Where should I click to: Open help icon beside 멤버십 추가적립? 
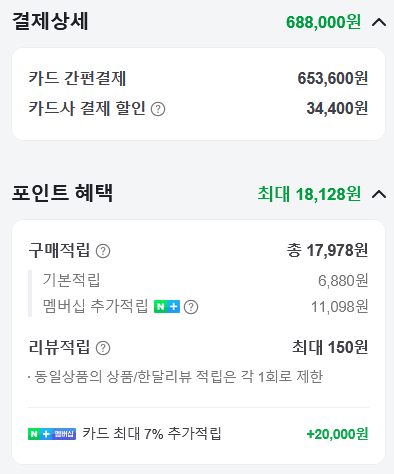pos(191,307)
